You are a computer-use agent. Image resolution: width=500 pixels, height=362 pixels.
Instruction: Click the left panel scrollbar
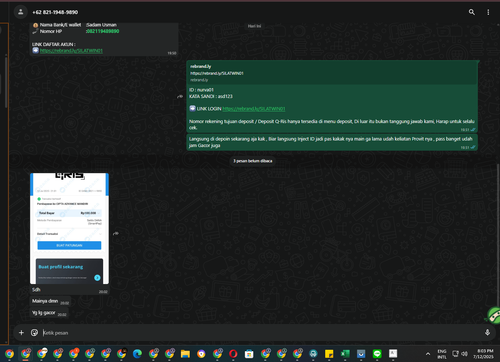click(x=6, y=82)
